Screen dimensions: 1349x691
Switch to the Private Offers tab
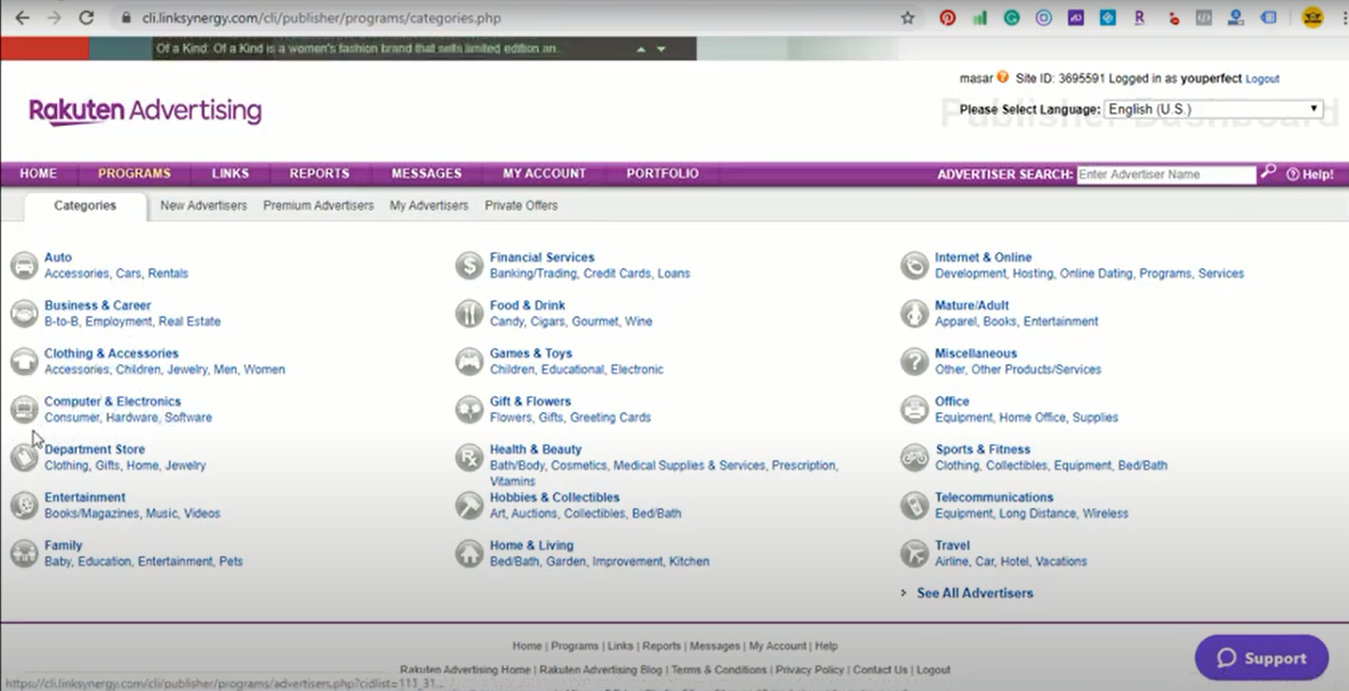521,206
